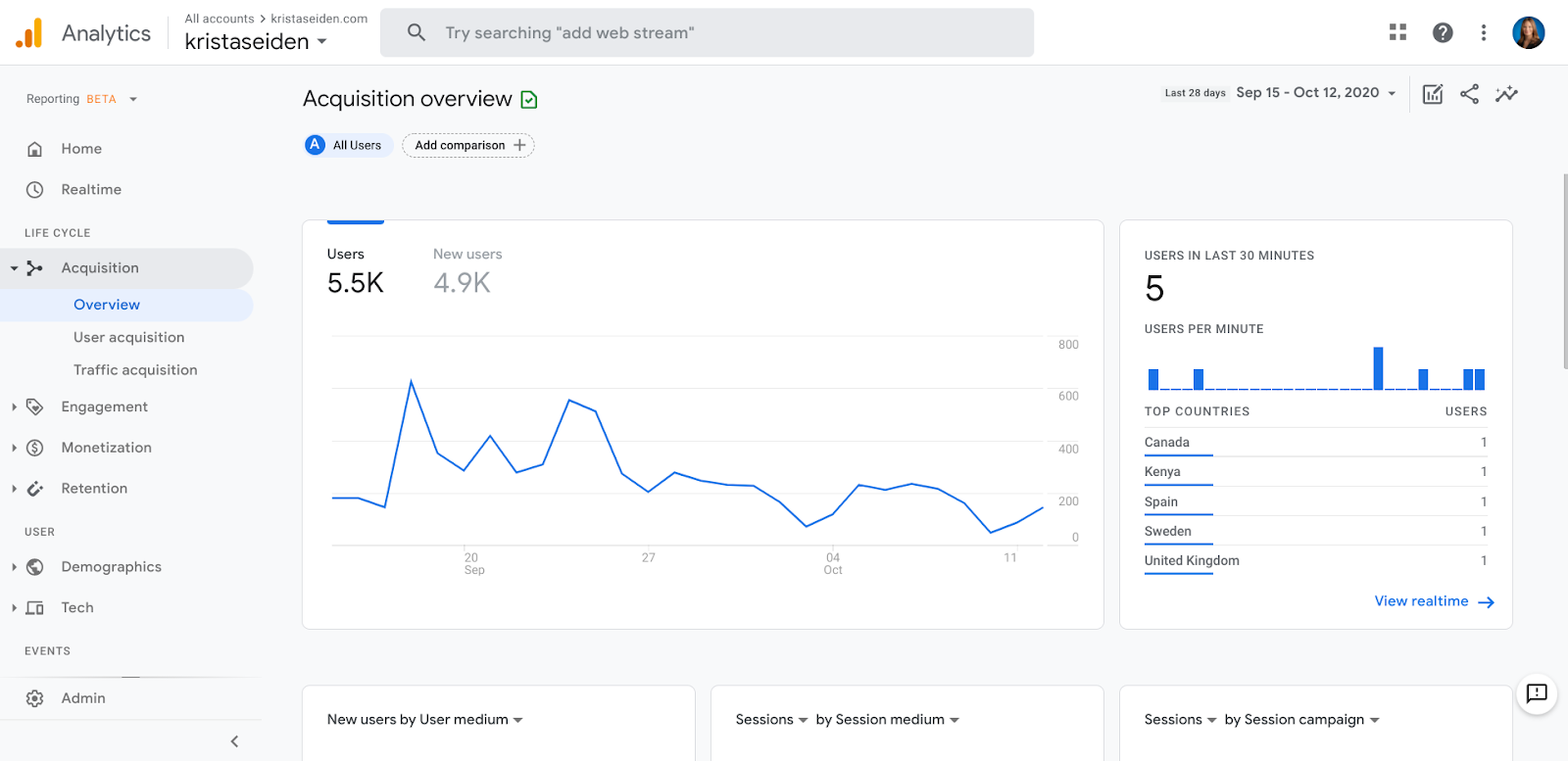Open the Google apps grid icon
This screenshot has width=1568, height=761.
tap(1397, 32)
